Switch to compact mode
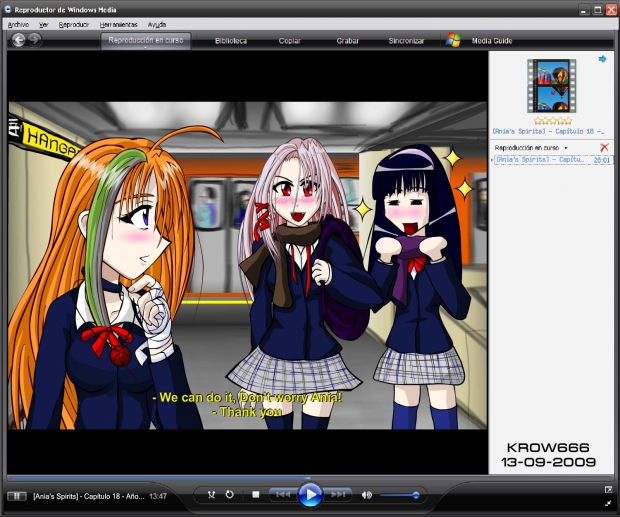Image resolution: width=620 pixels, height=517 pixels. [x=608, y=503]
